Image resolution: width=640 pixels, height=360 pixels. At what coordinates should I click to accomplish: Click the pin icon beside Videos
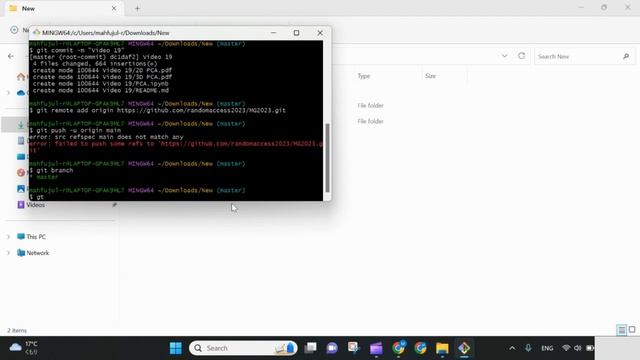click(115, 204)
